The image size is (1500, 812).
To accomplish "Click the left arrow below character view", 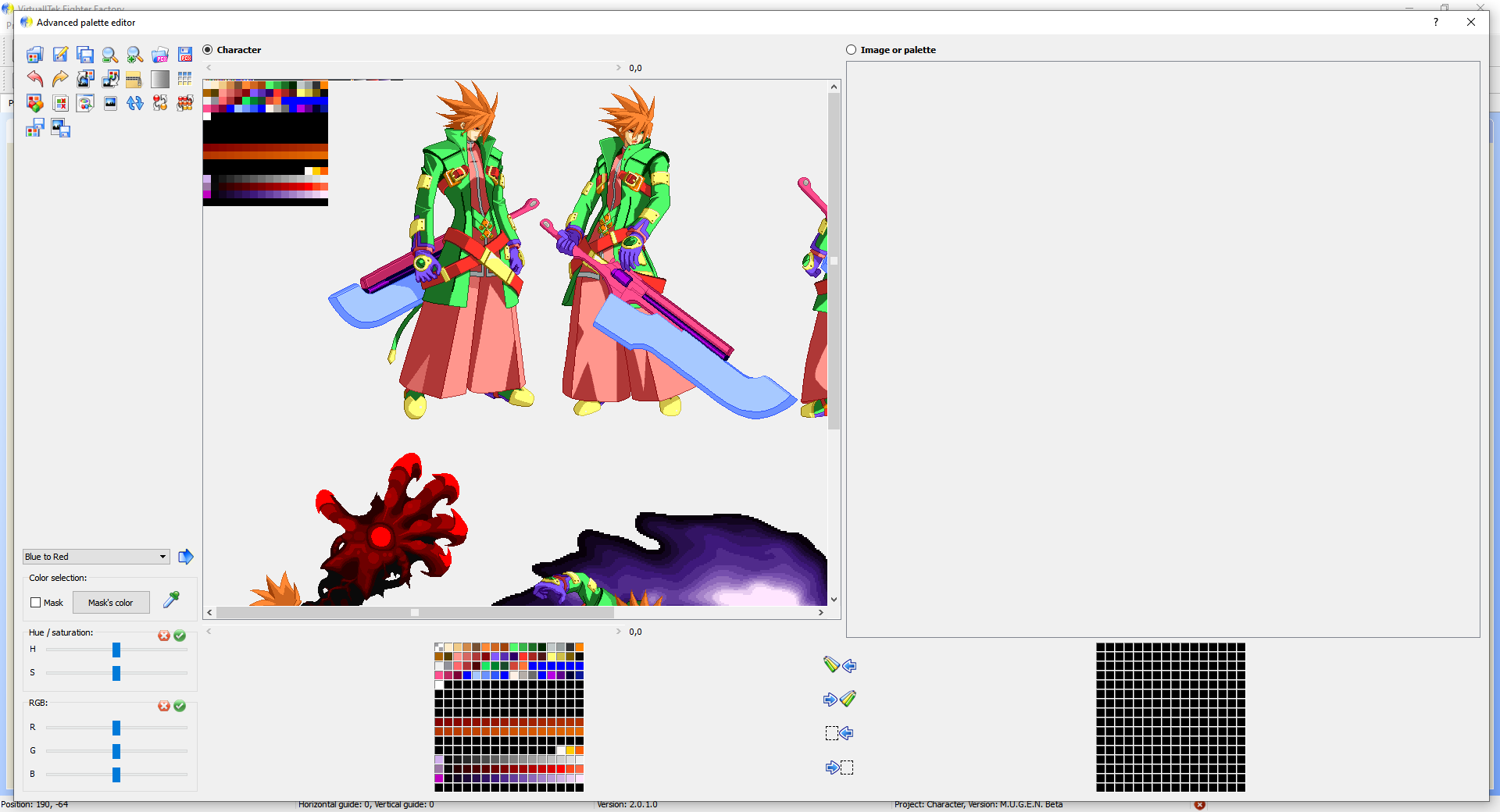I will pyautogui.click(x=209, y=632).
